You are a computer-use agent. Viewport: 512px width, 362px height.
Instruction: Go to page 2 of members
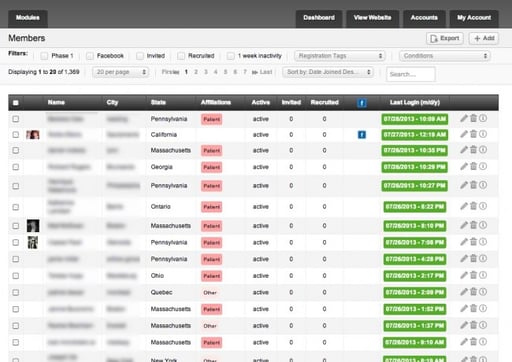click(196, 72)
